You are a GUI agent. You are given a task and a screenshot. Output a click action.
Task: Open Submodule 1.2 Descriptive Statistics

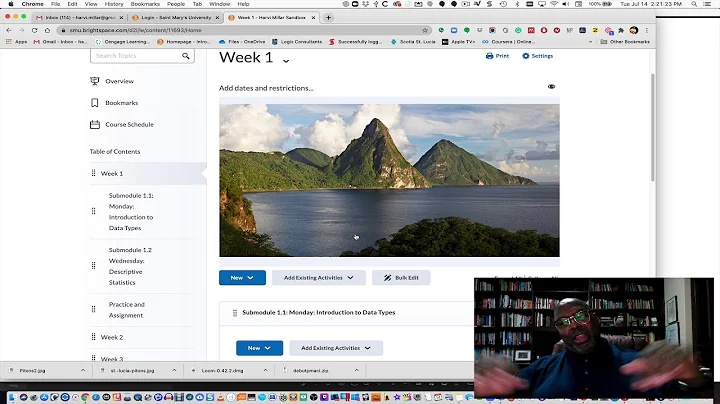pos(130,266)
